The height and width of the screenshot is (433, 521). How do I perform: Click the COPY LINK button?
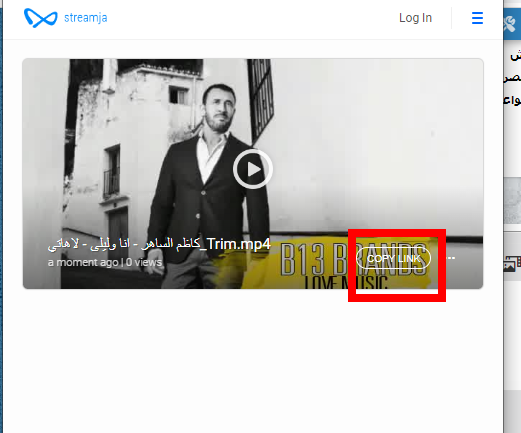pyautogui.click(x=394, y=258)
